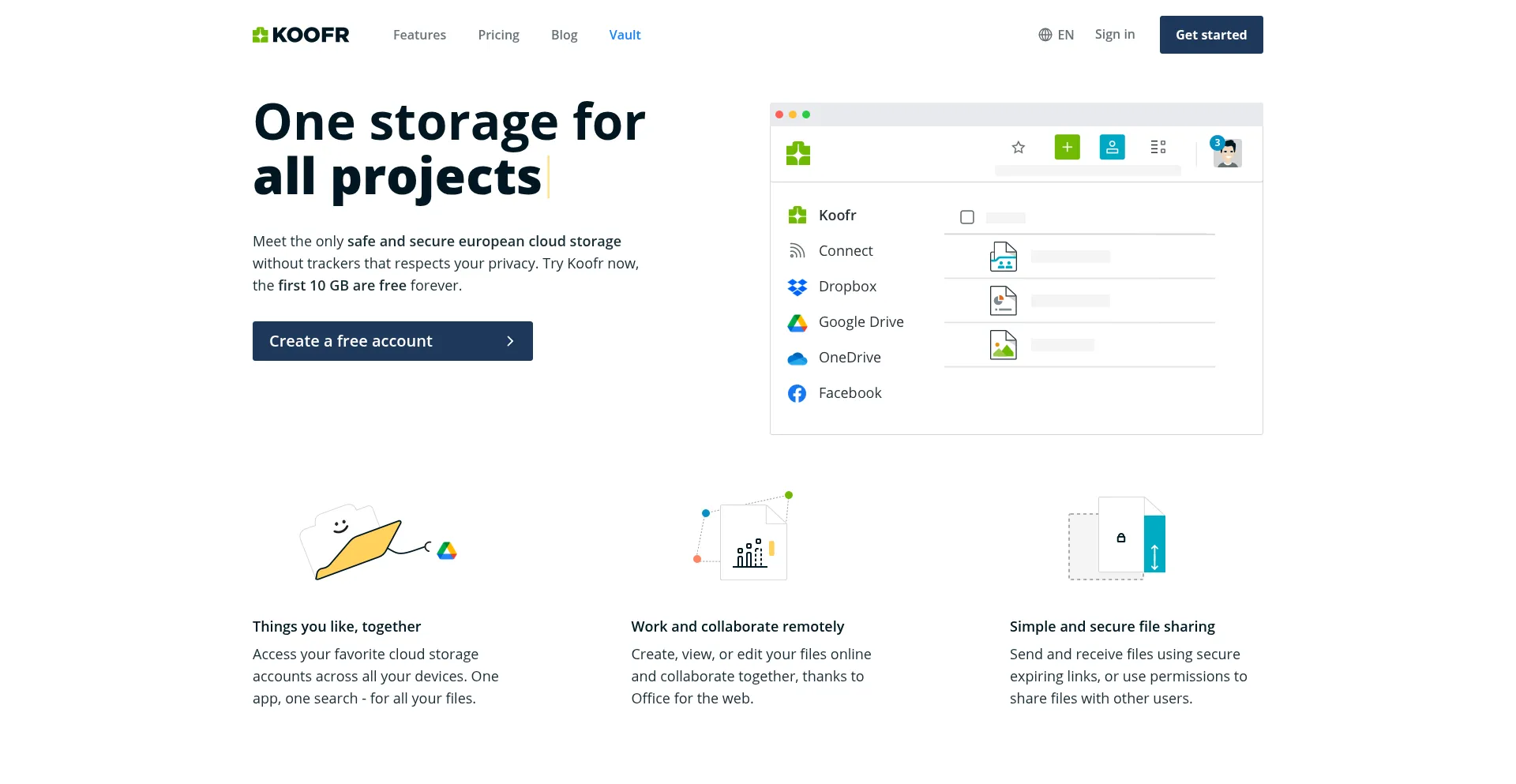Click the green plus add icon
The width and height of the screenshot is (1516, 784).
click(x=1067, y=147)
